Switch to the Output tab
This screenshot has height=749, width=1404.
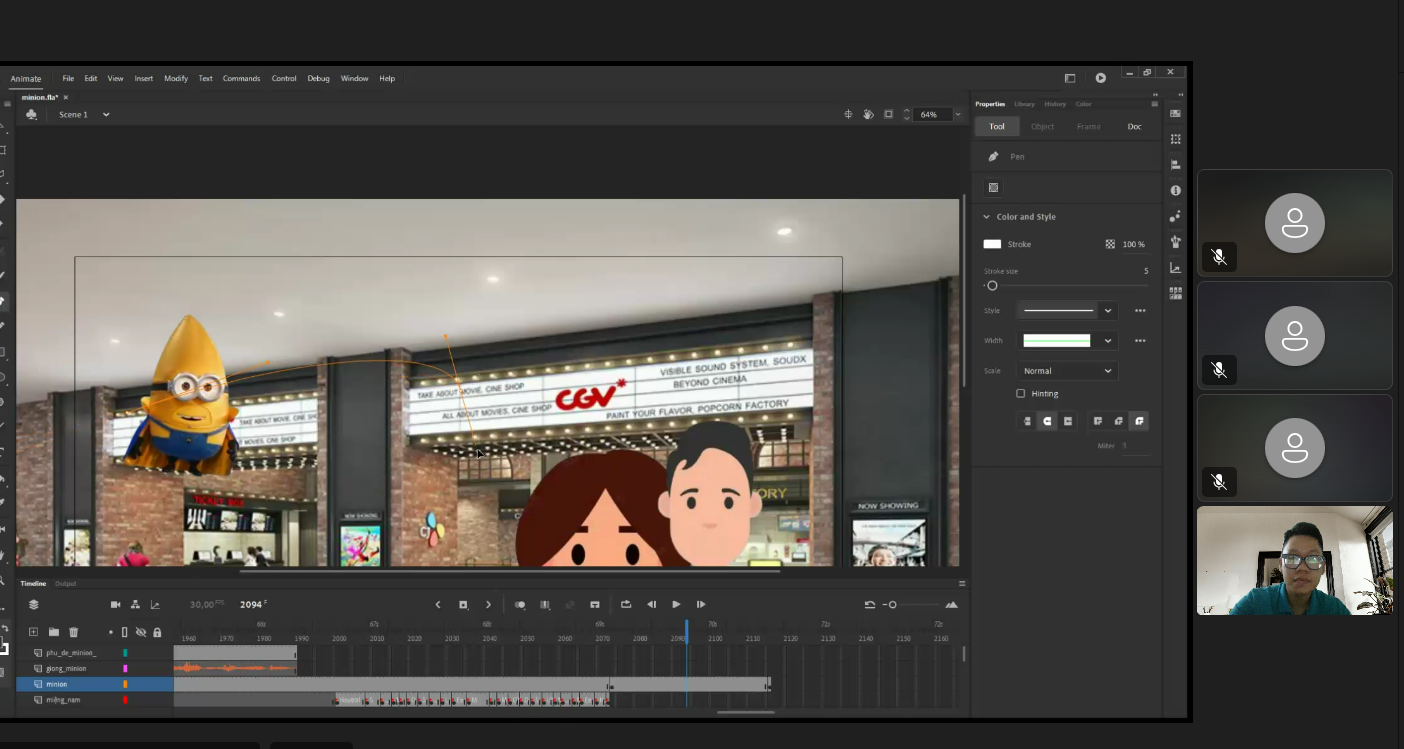pyautogui.click(x=65, y=583)
